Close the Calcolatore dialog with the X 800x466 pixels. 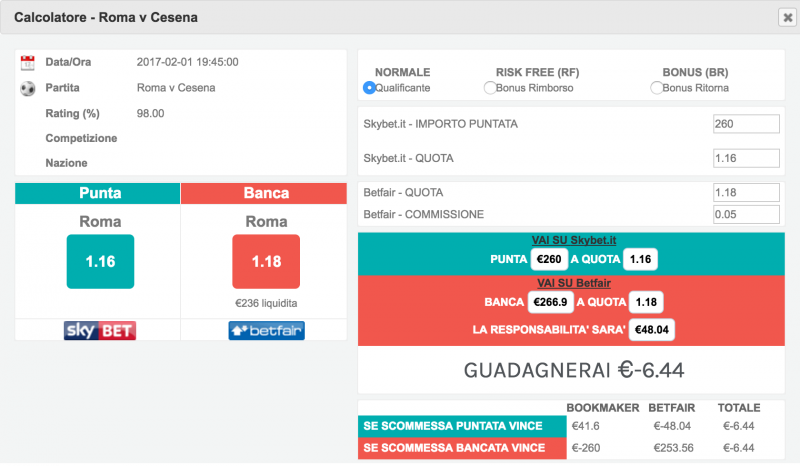[x=786, y=17]
